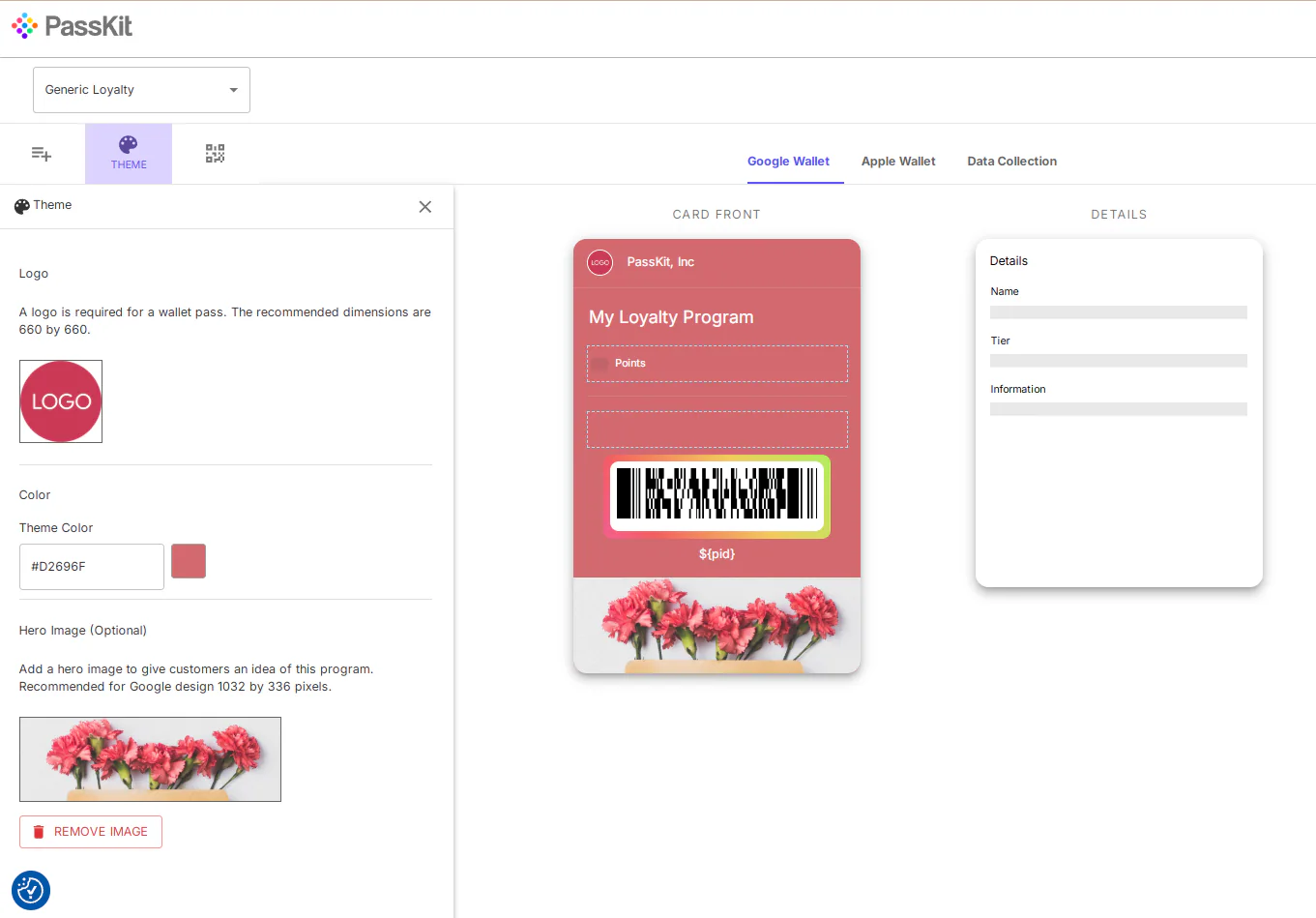Viewport: 1316px width, 918px height.
Task: Open the theme color swatch picker
Action: (x=189, y=561)
